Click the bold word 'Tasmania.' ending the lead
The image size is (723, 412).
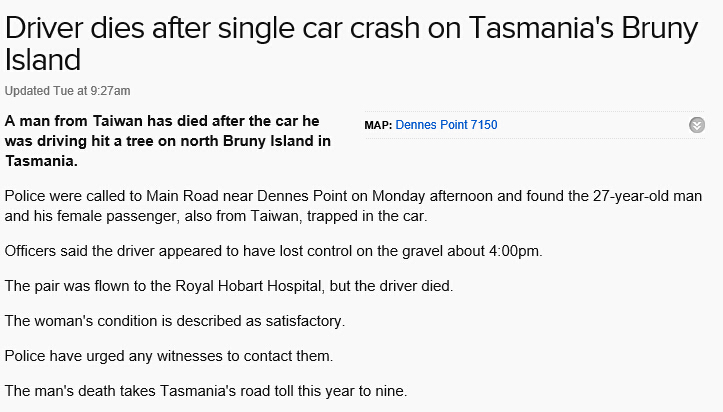click(x=41, y=160)
